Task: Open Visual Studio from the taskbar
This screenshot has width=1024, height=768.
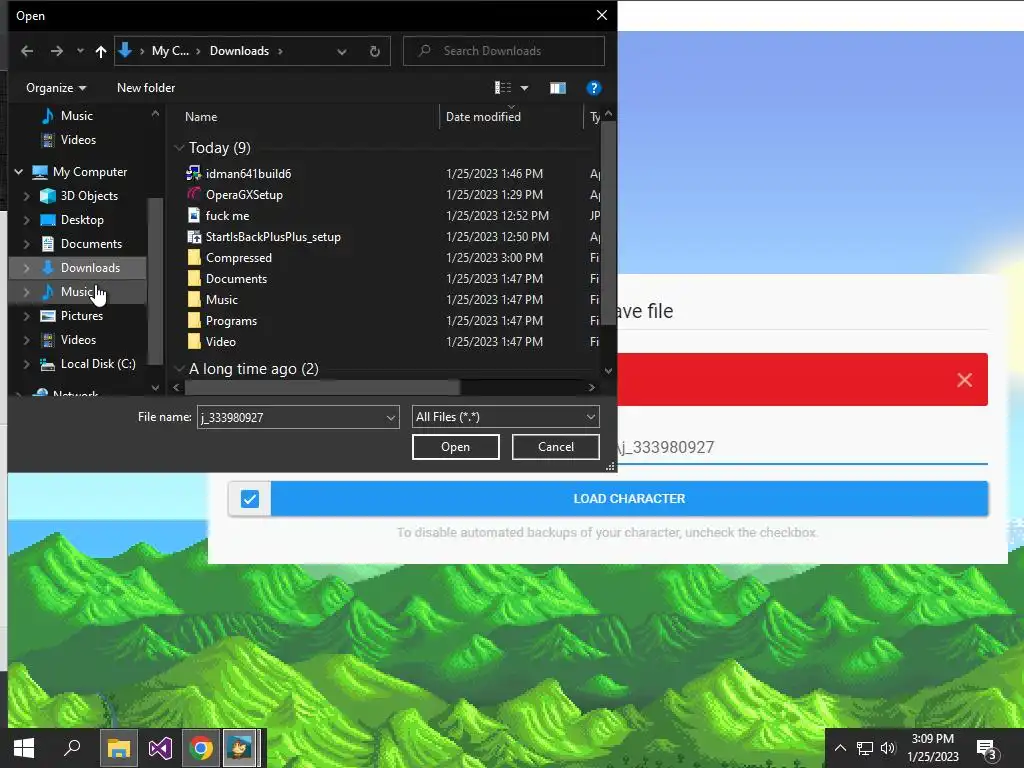Action: coord(160,748)
